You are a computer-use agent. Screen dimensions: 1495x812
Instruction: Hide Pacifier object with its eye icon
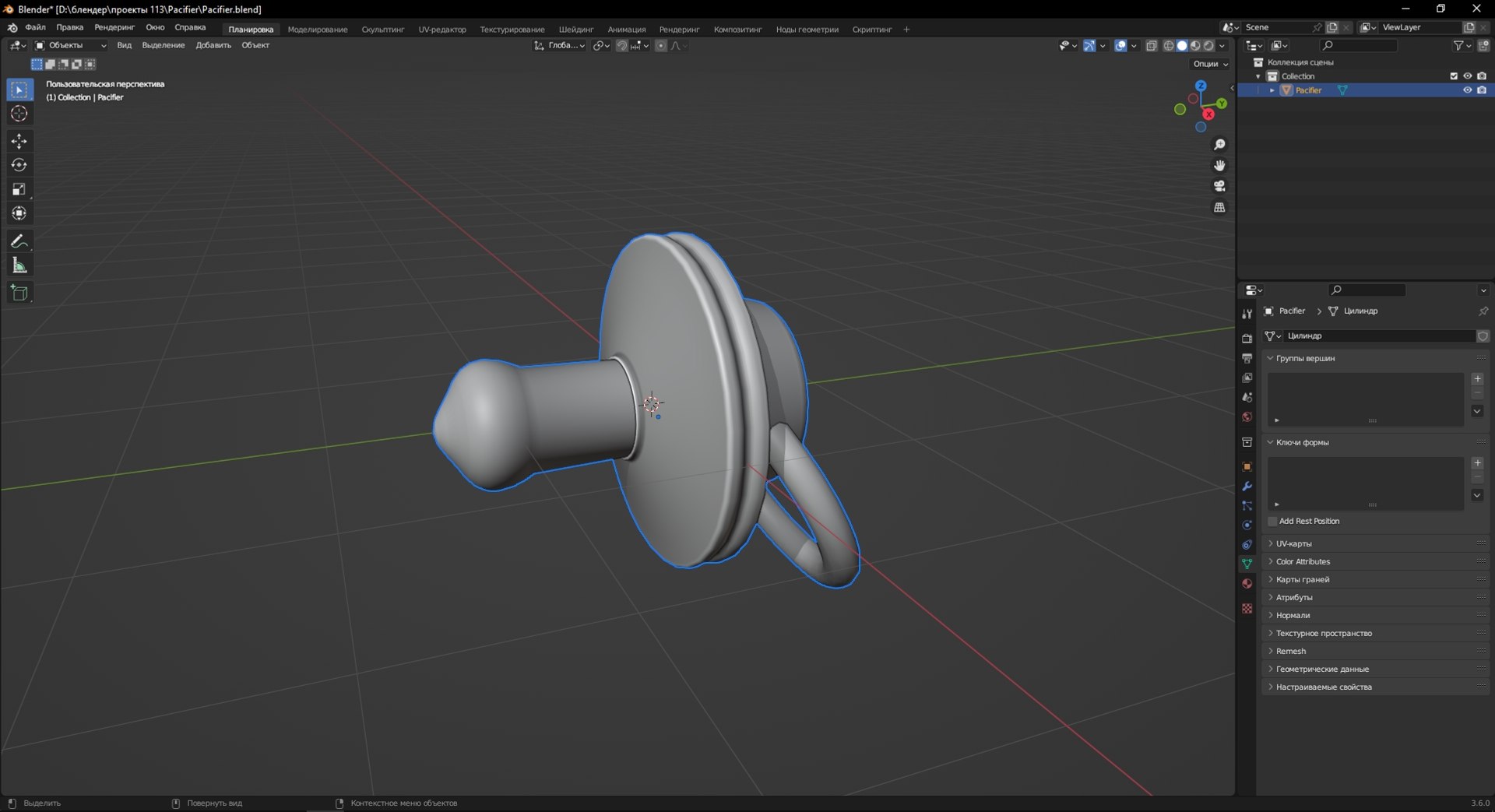(x=1467, y=90)
